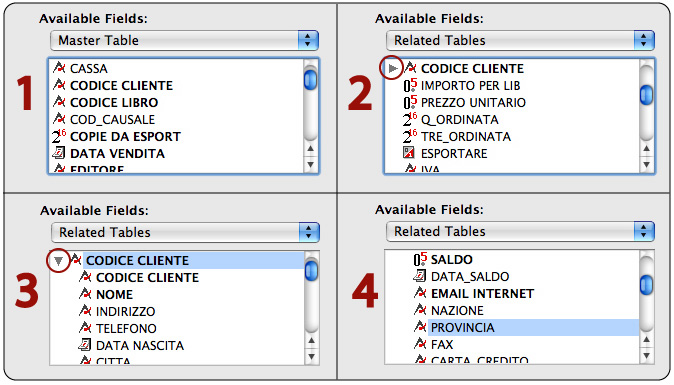Click the alpha icon beside NAZIONE
Viewport: 674px width, 385px height.
click(x=420, y=309)
